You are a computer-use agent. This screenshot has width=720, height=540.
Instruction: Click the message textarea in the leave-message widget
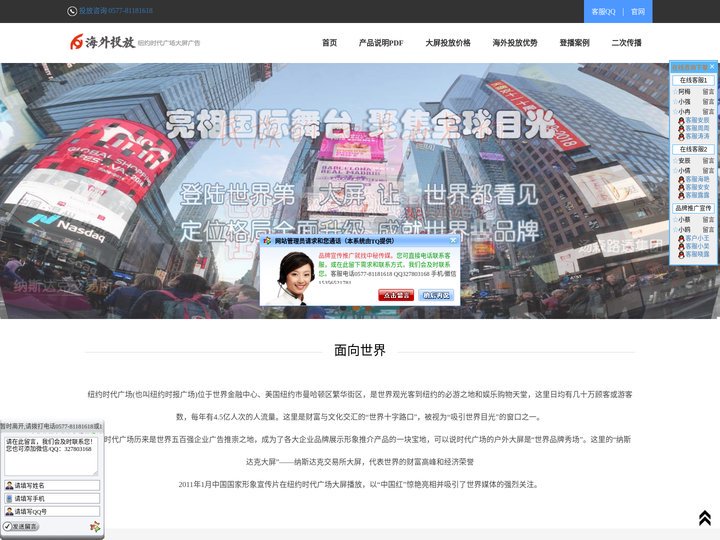click(51, 456)
